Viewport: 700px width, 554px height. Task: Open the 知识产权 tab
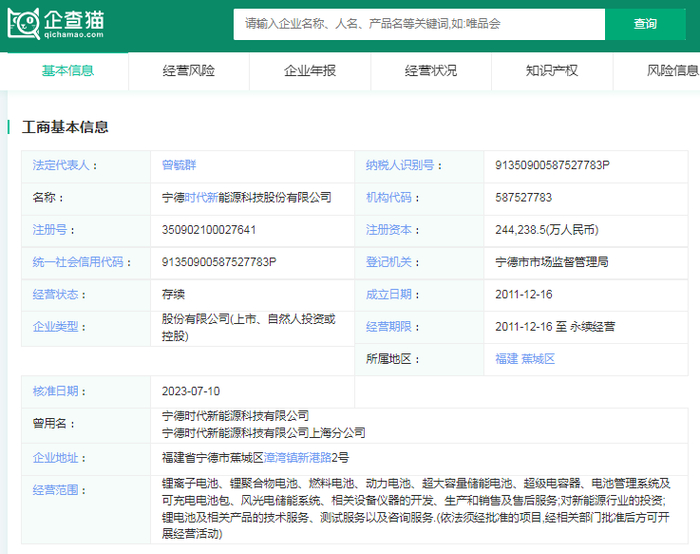pos(551,70)
